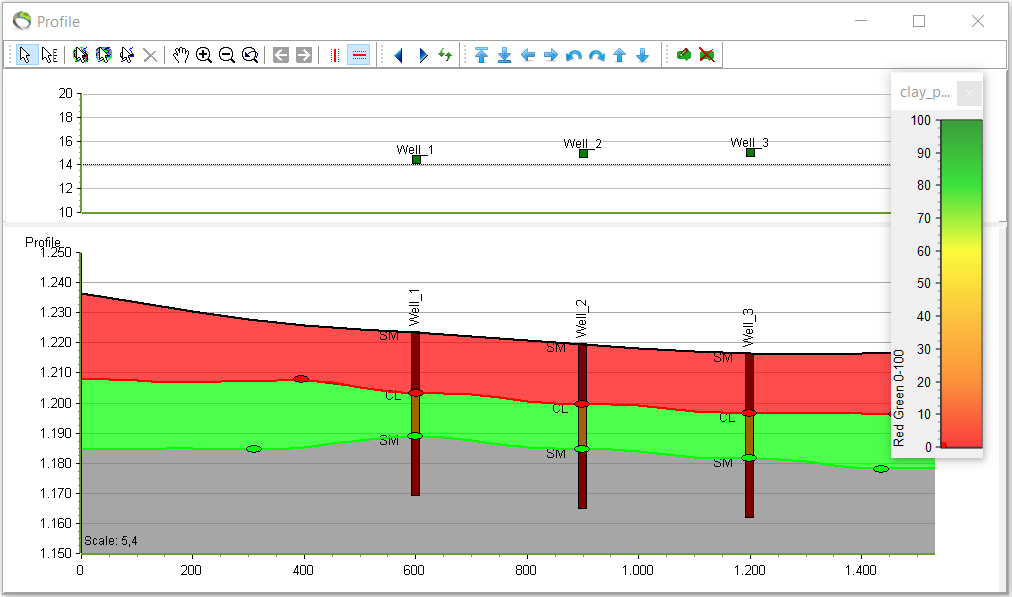Screen dimensions: 1012x597
Task: Click the first green-blue cursor selection tool
Action: pos(80,55)
